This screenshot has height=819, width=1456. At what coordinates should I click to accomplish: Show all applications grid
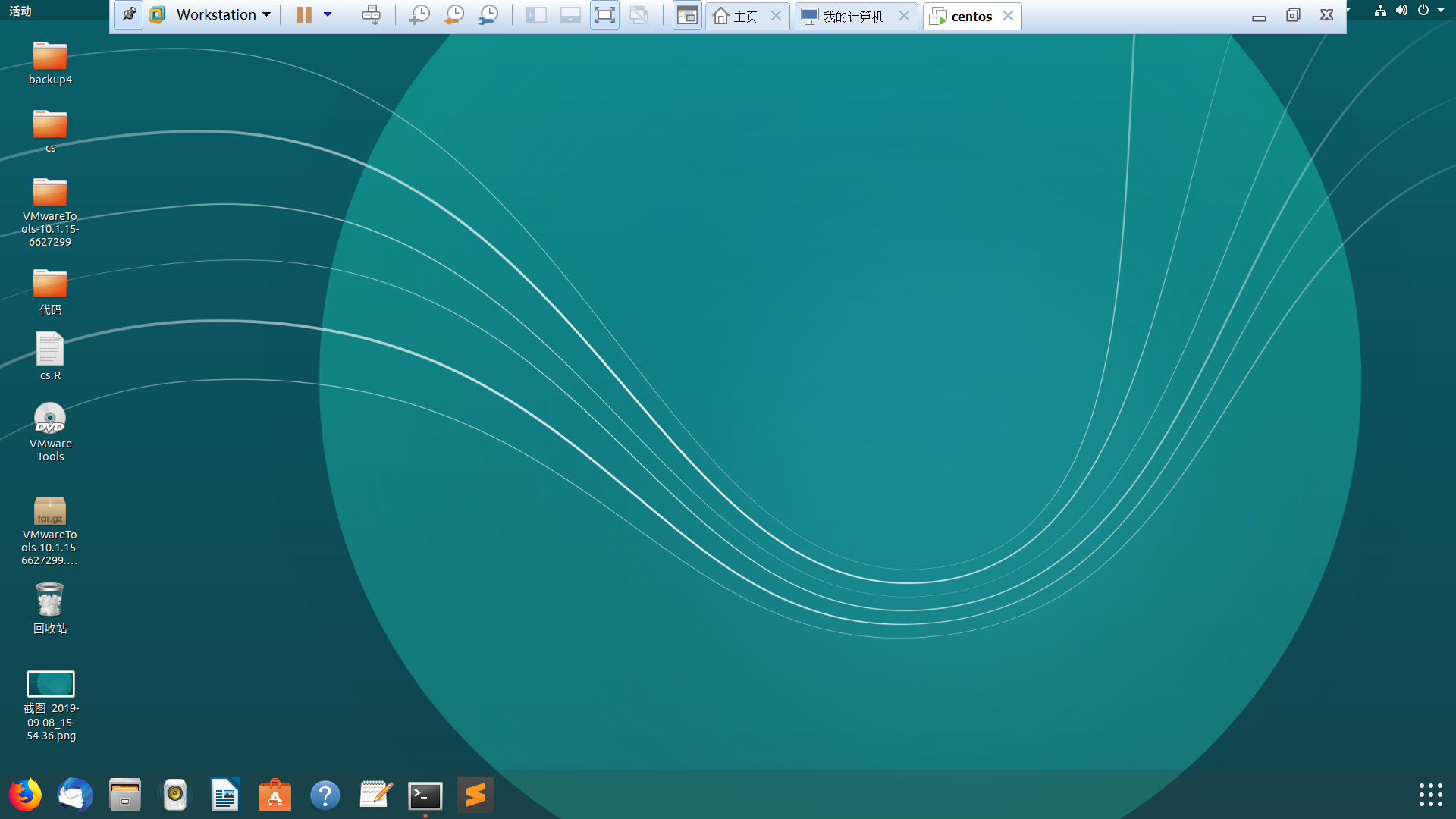click(1431, 795)
